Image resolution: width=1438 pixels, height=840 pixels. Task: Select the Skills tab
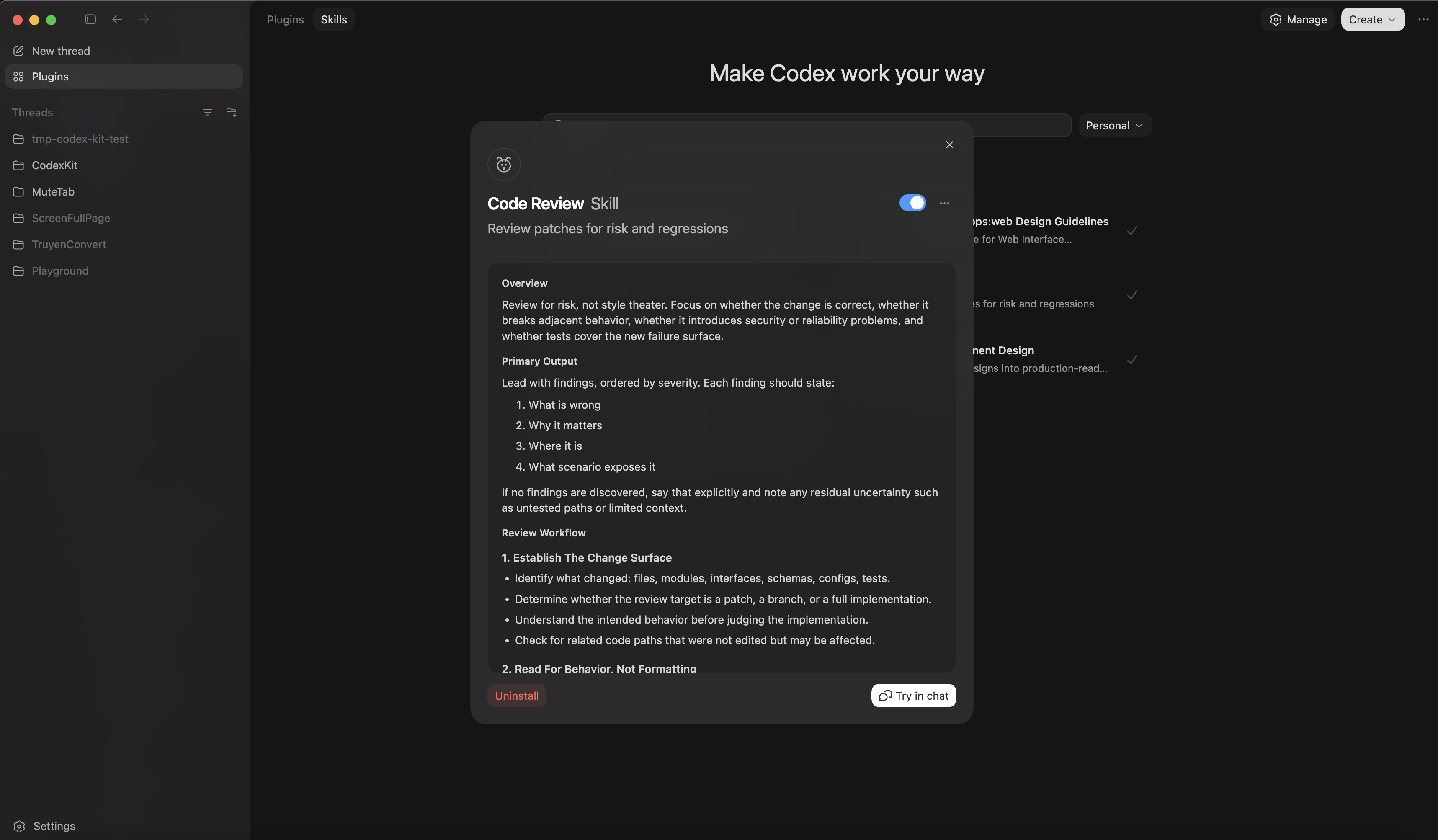333,19
